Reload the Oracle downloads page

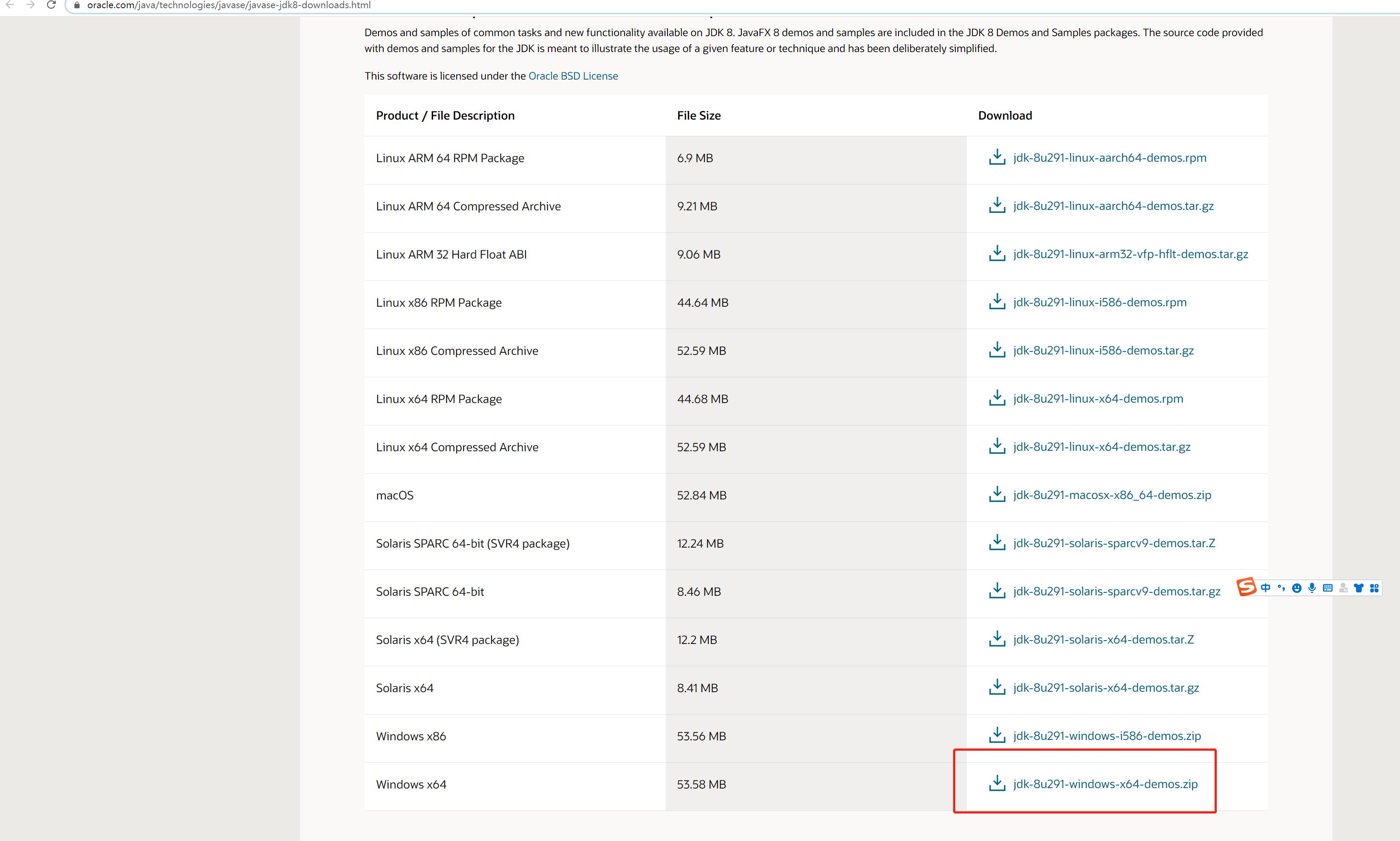[x=51, y=5]
